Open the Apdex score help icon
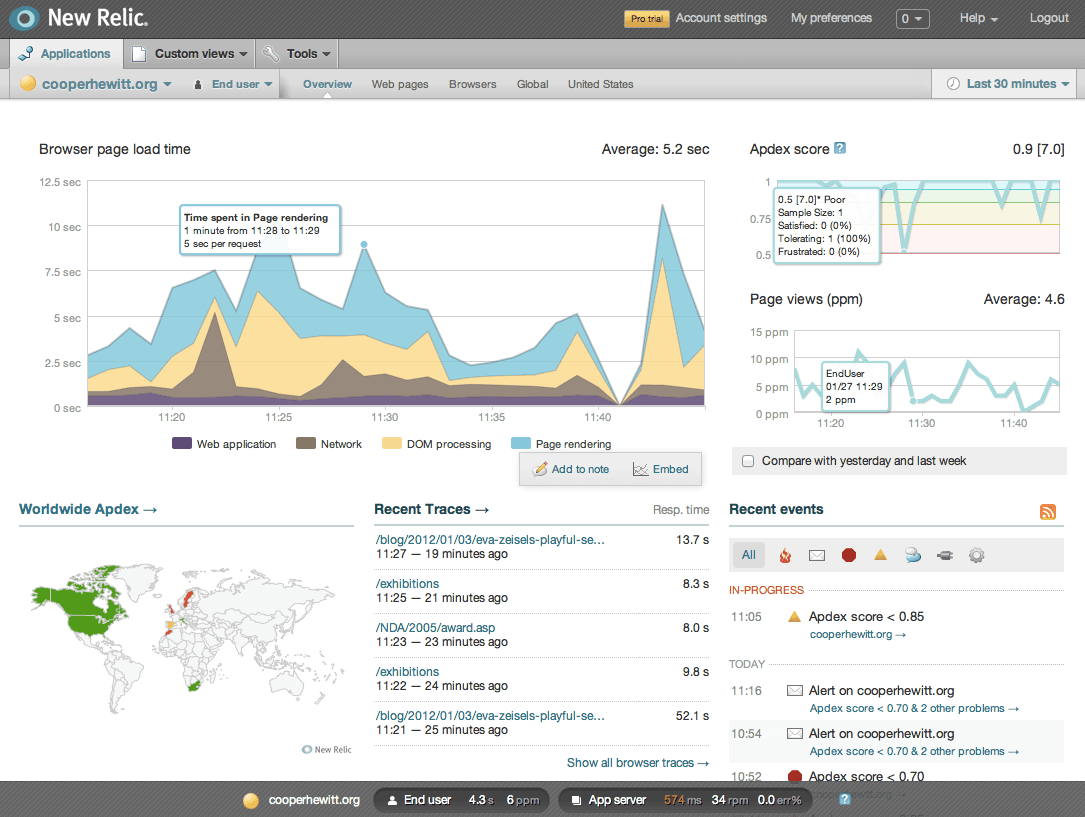Image resolution: width=1085 pixels, height=817 pixels. [x=840, y=148]
